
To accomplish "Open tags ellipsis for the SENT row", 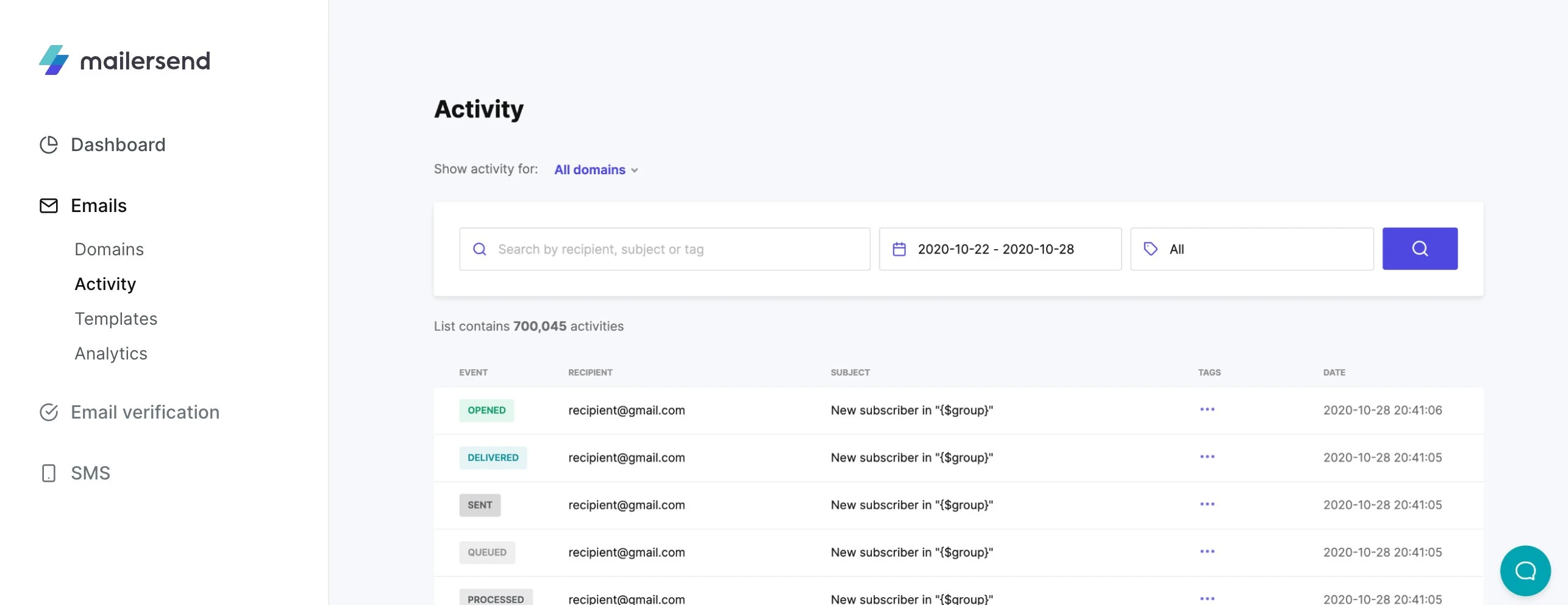I will 1207,504.
